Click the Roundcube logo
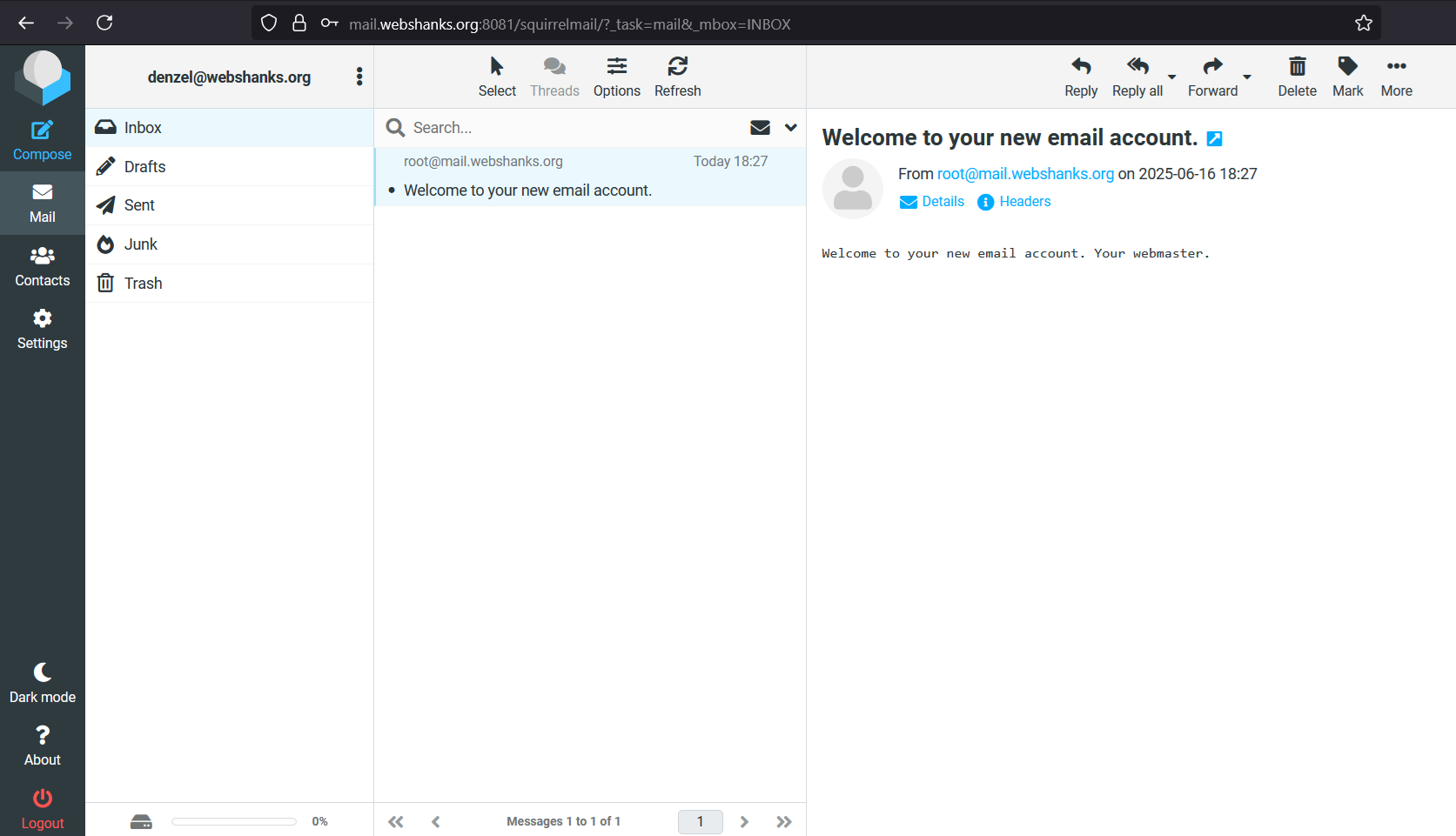The height and width of the screenshot is (836, 1456). click(x=43, y=77)
